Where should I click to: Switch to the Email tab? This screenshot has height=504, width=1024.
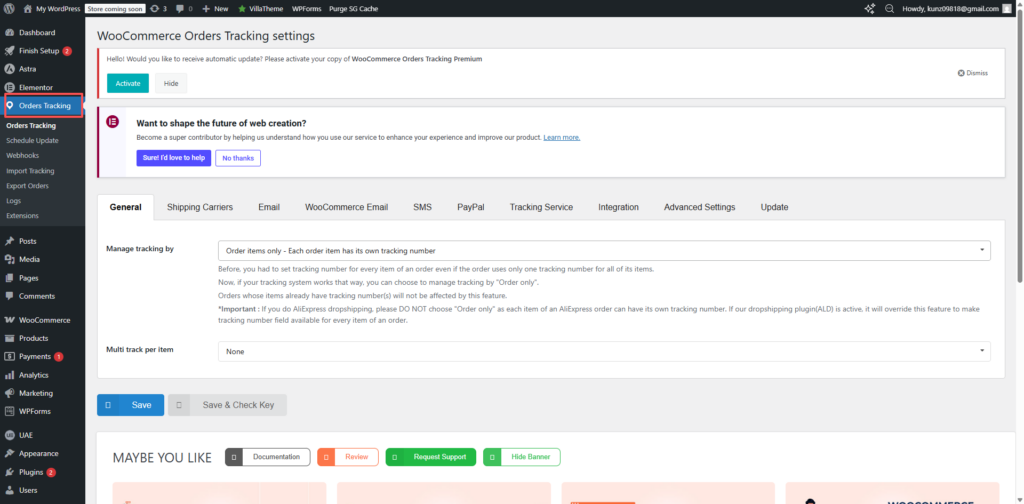click(x=269, y=207)
